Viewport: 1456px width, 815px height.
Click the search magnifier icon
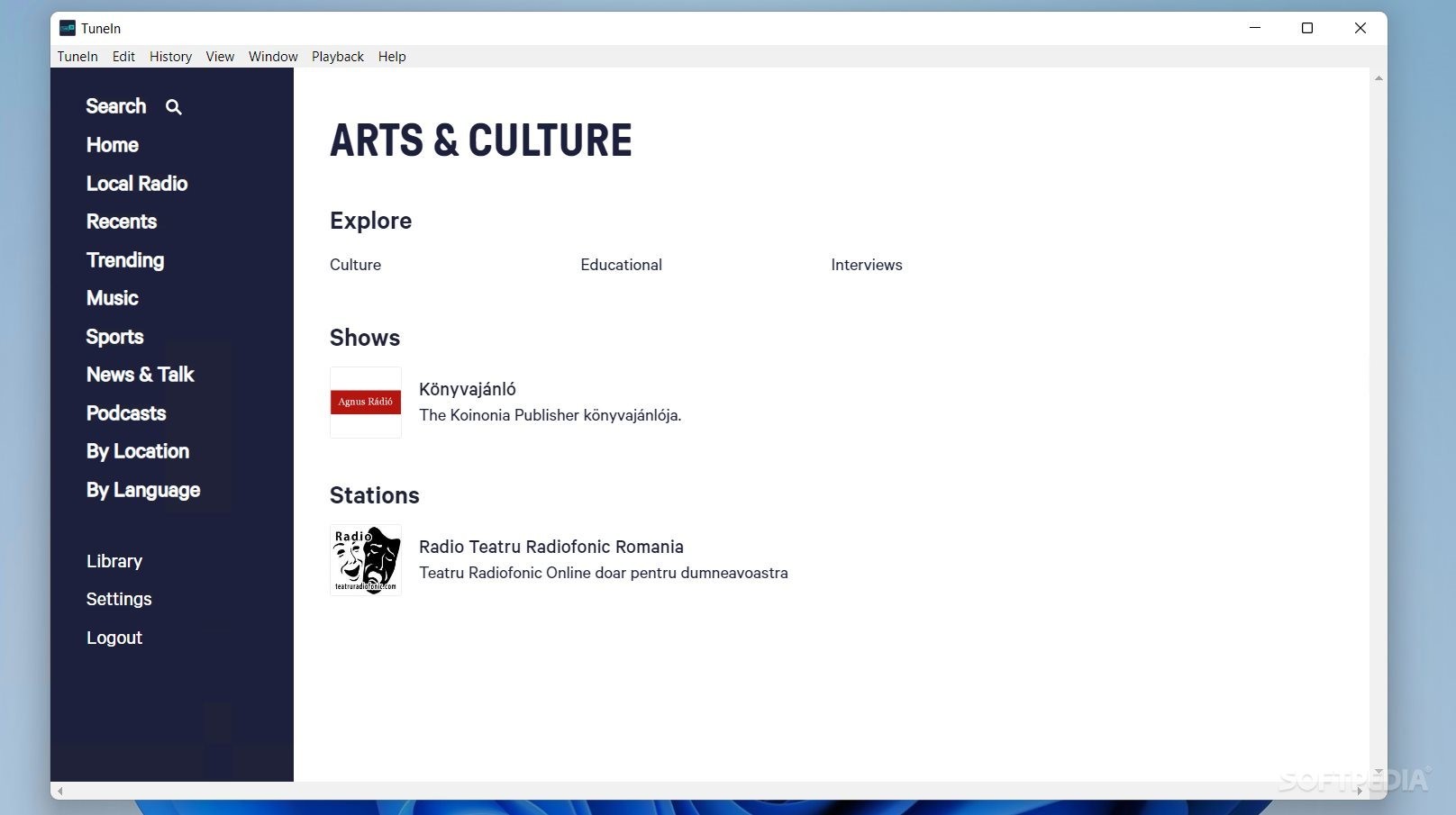pyautogui.click(x=174, y=107)
